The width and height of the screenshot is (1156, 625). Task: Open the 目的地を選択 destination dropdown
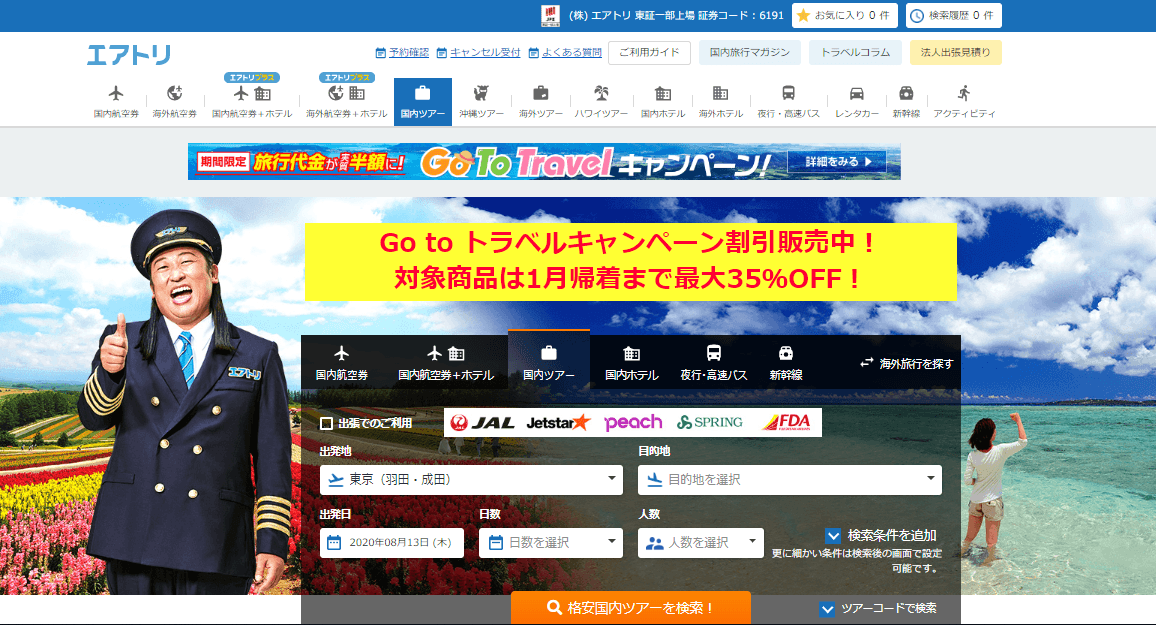(789, 480)
